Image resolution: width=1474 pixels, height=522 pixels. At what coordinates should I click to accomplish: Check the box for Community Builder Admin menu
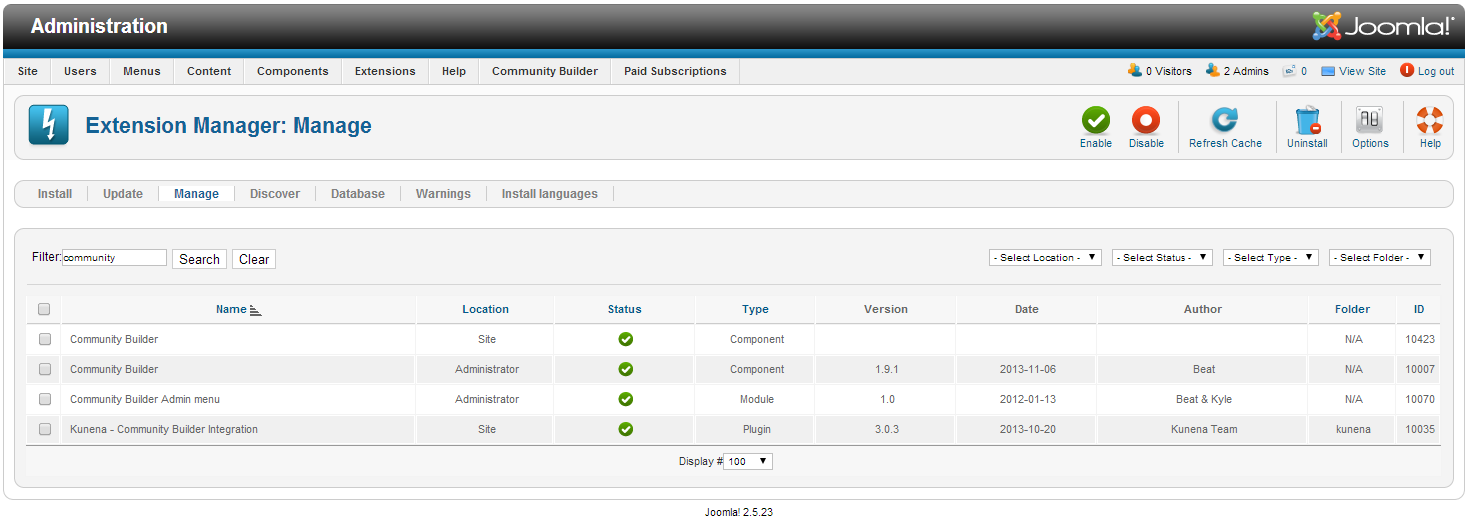(45, 399)
